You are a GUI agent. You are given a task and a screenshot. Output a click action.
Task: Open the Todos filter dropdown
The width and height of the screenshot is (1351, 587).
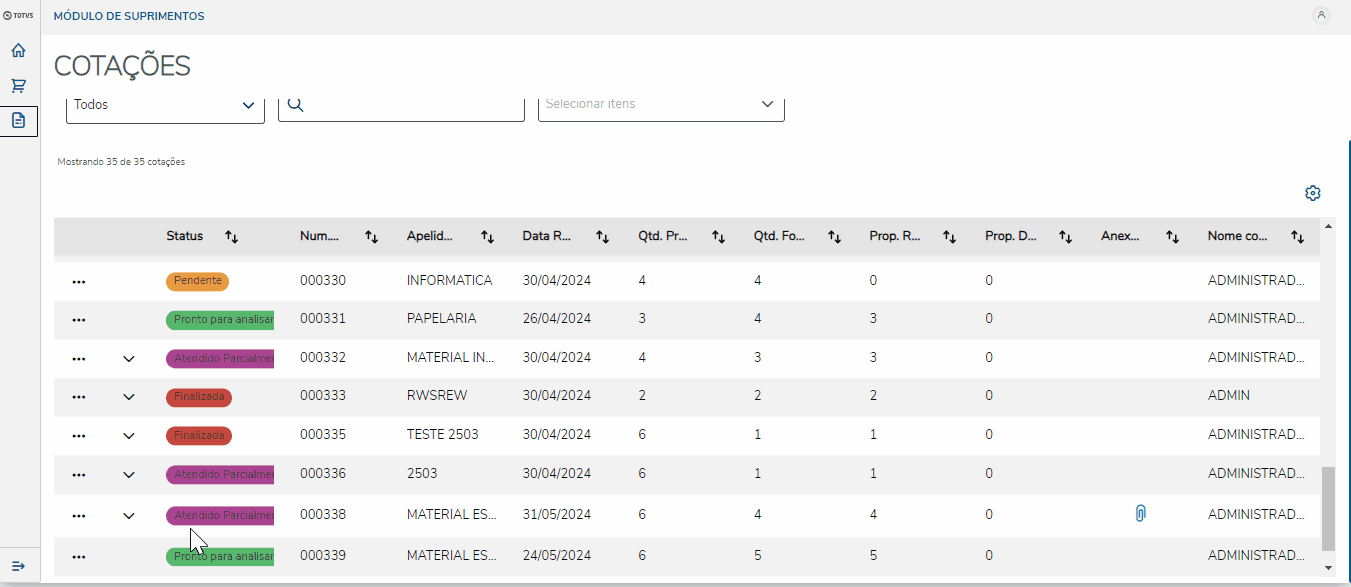tap(165, 105)
